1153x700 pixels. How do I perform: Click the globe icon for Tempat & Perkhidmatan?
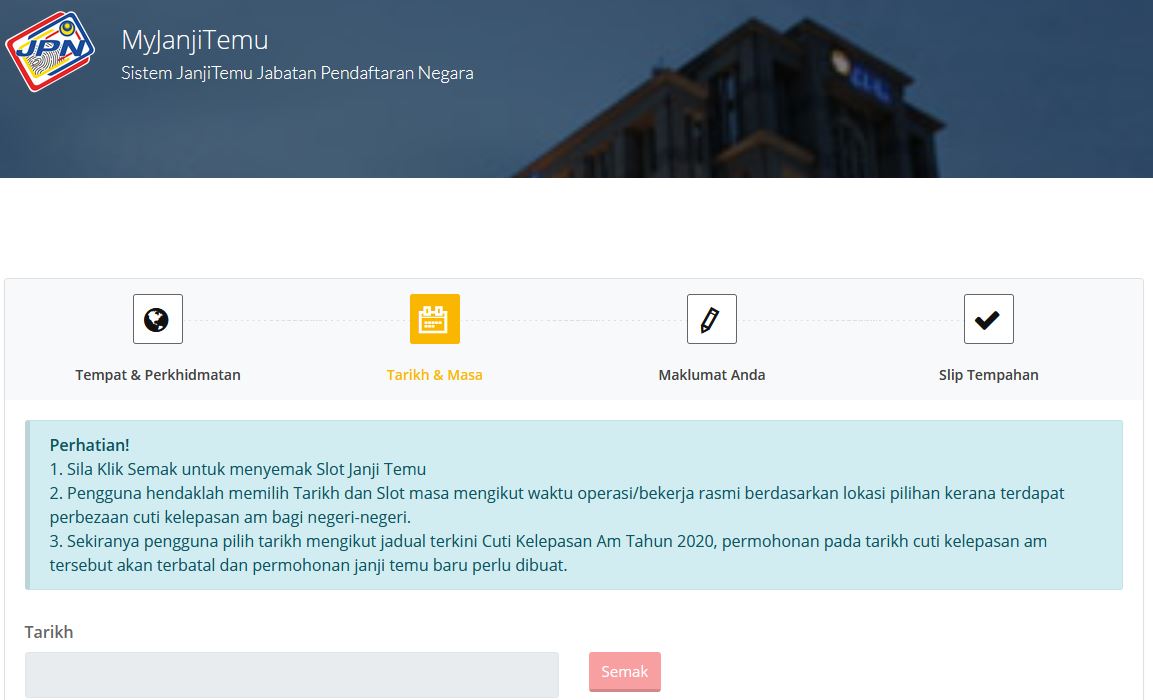click(157, 319)
